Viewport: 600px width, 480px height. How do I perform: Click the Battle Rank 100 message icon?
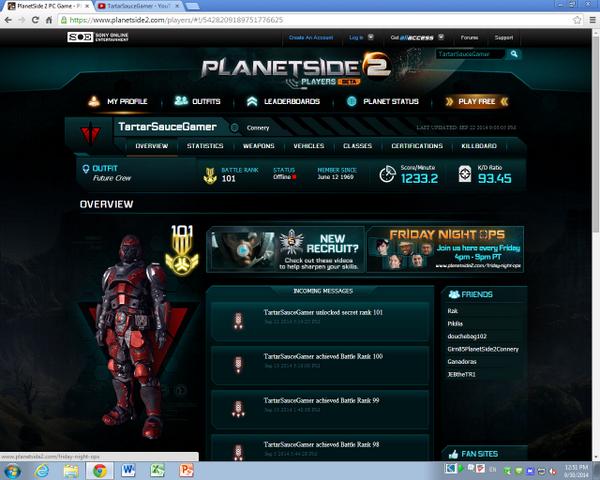(238, 364)
